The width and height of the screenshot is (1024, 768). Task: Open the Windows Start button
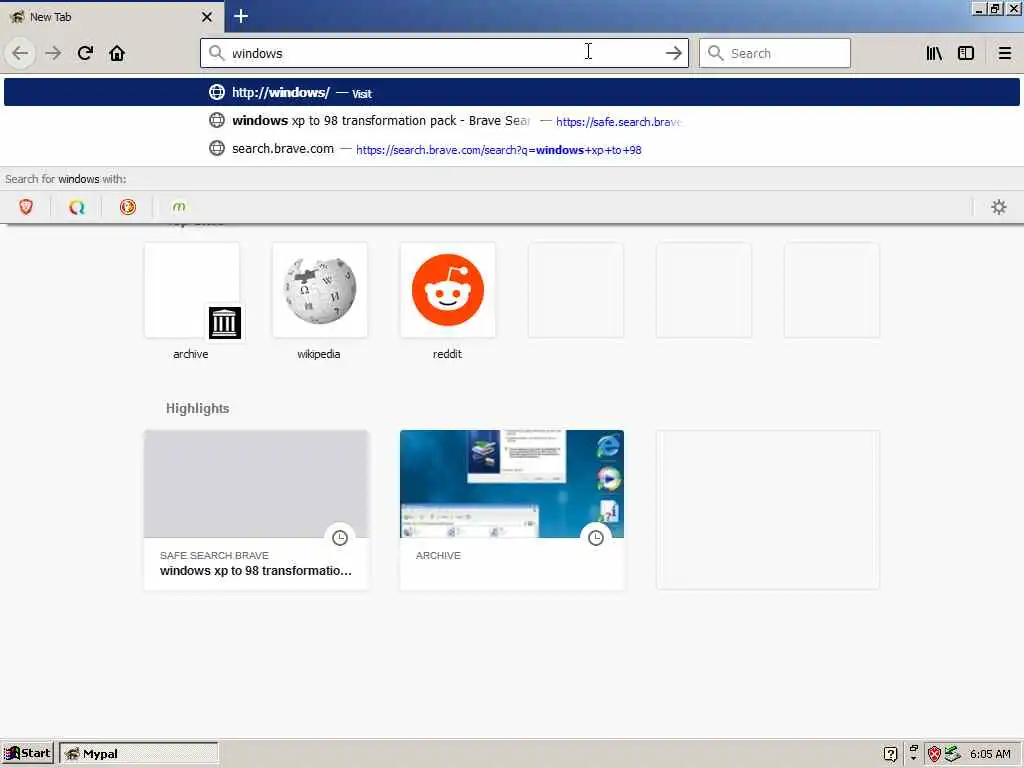point(27,754)
